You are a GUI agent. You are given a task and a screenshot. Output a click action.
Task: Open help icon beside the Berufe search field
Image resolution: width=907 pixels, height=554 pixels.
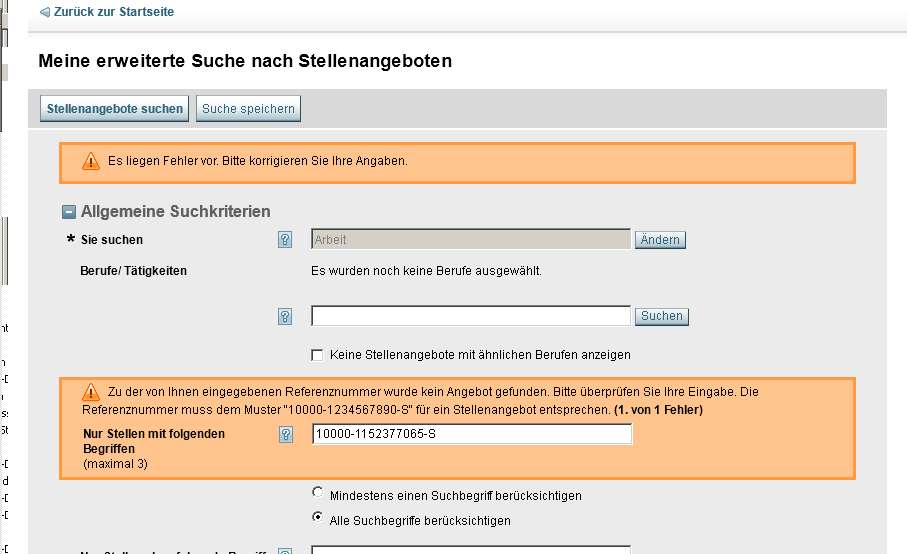[x=285, y=317]
